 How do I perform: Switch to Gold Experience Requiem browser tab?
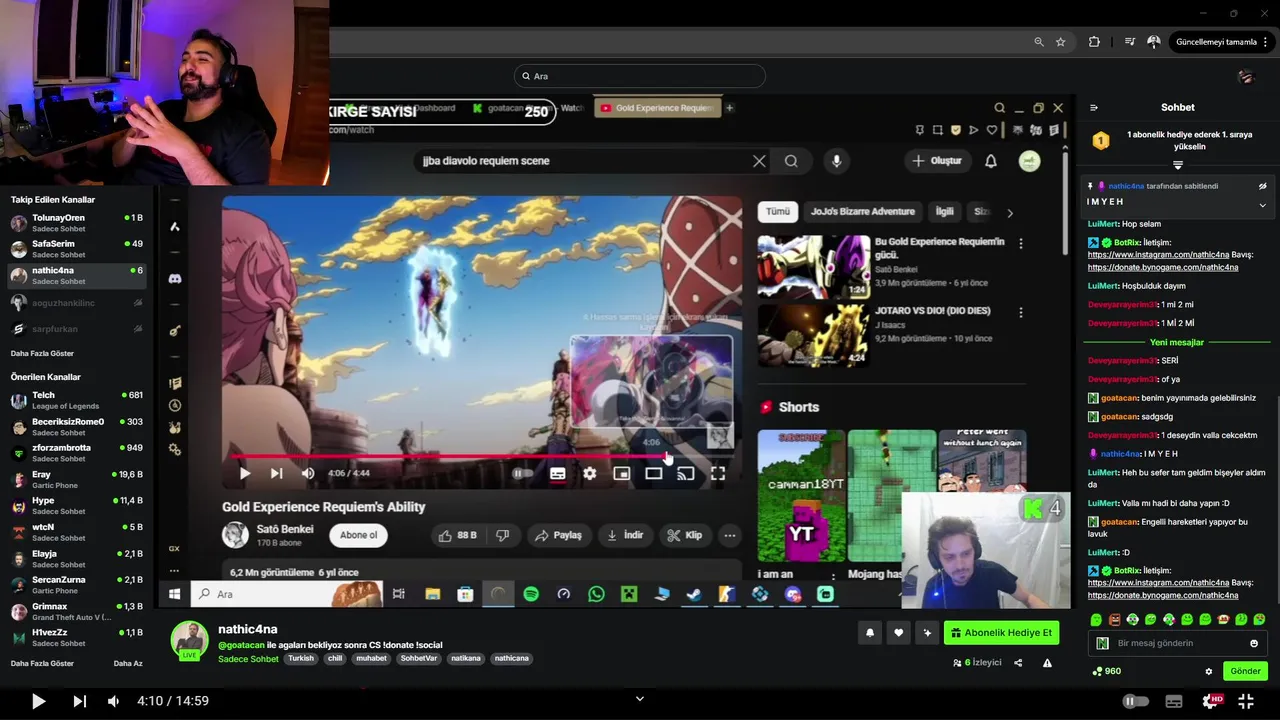(x=657, y=108)
